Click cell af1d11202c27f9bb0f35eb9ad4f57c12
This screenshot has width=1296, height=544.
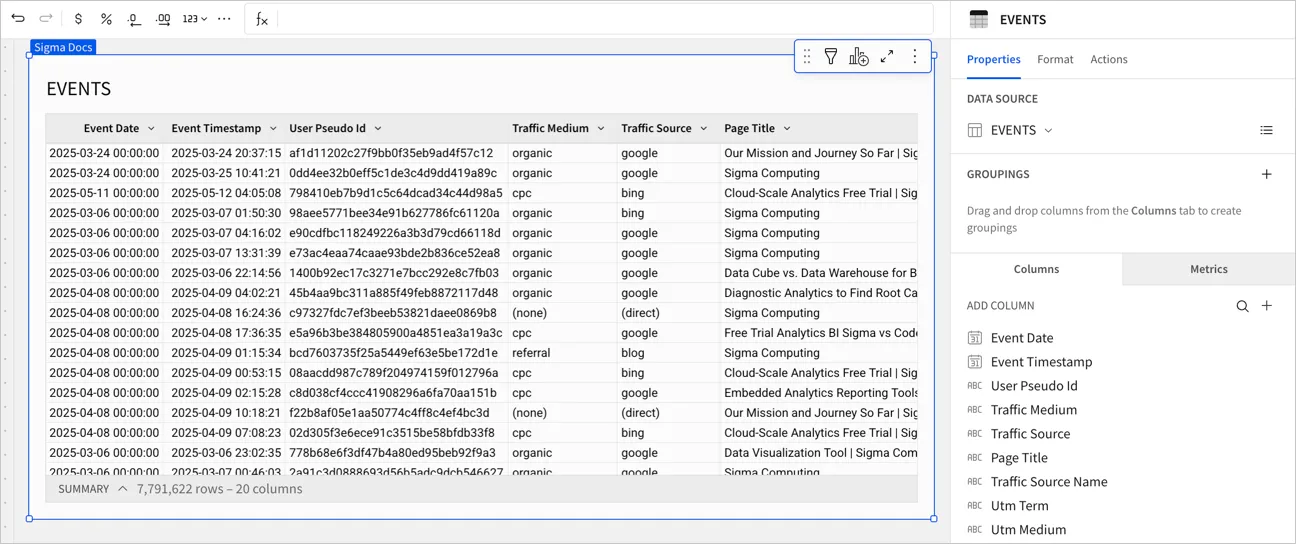(397, 153)
